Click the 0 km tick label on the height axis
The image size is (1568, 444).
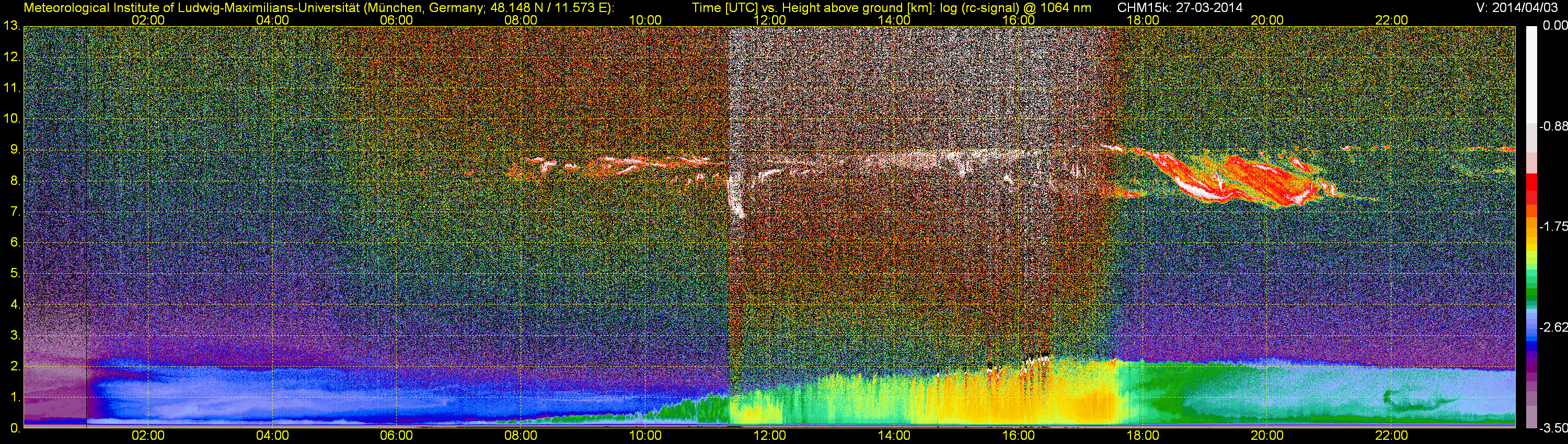click(x=15, y=428)
